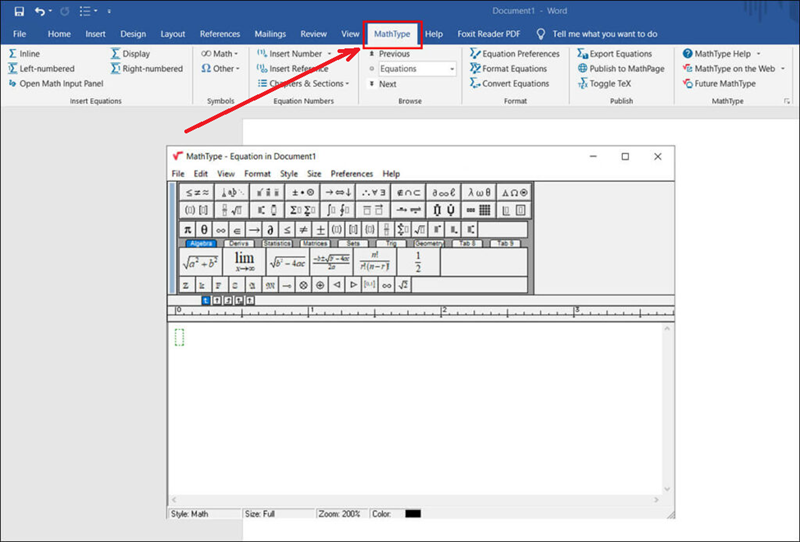Click Open Math Input Panel
Image resolution: width=800 pixels, height=542 pixels.
56,83
